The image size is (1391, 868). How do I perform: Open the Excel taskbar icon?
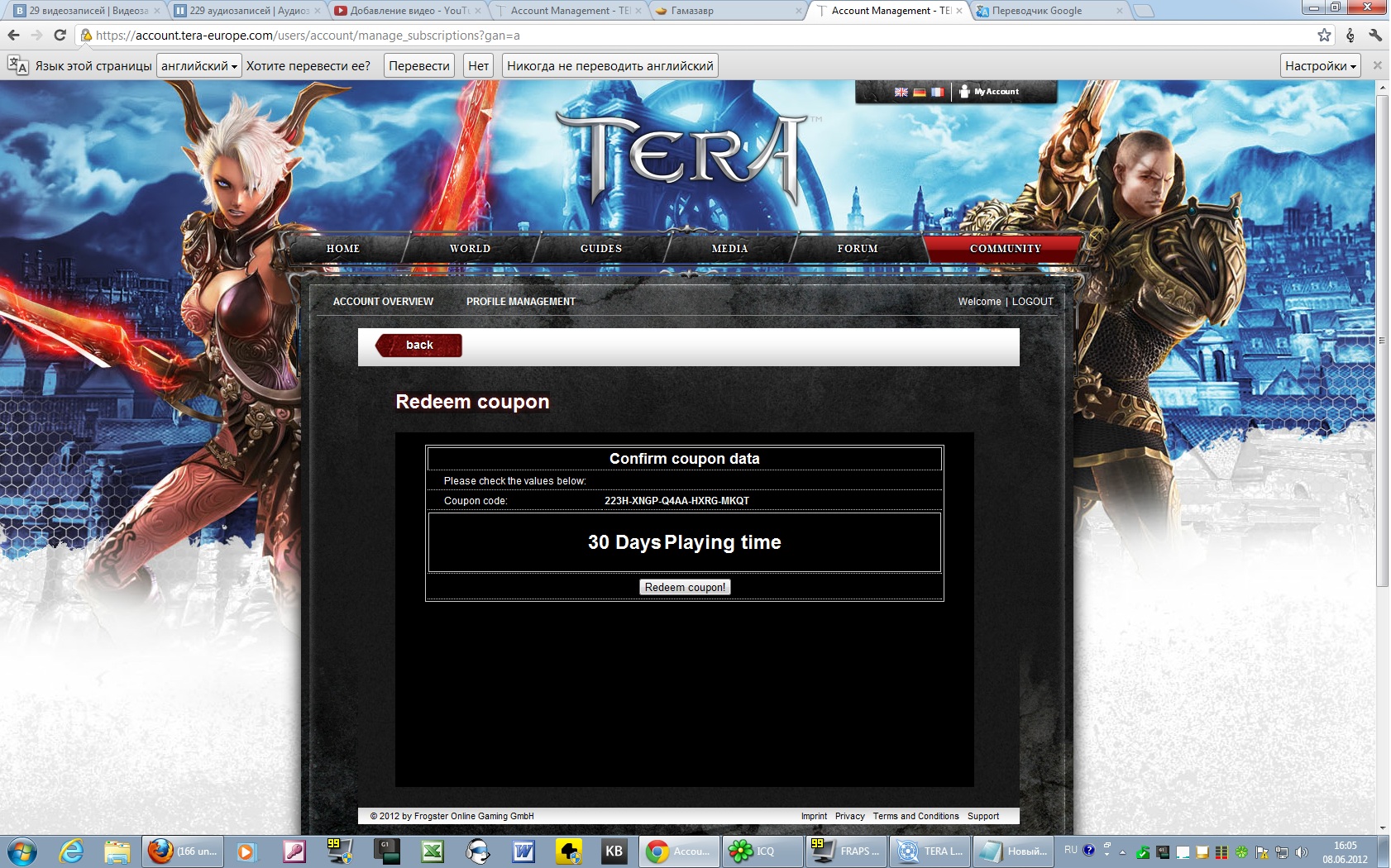432,851
